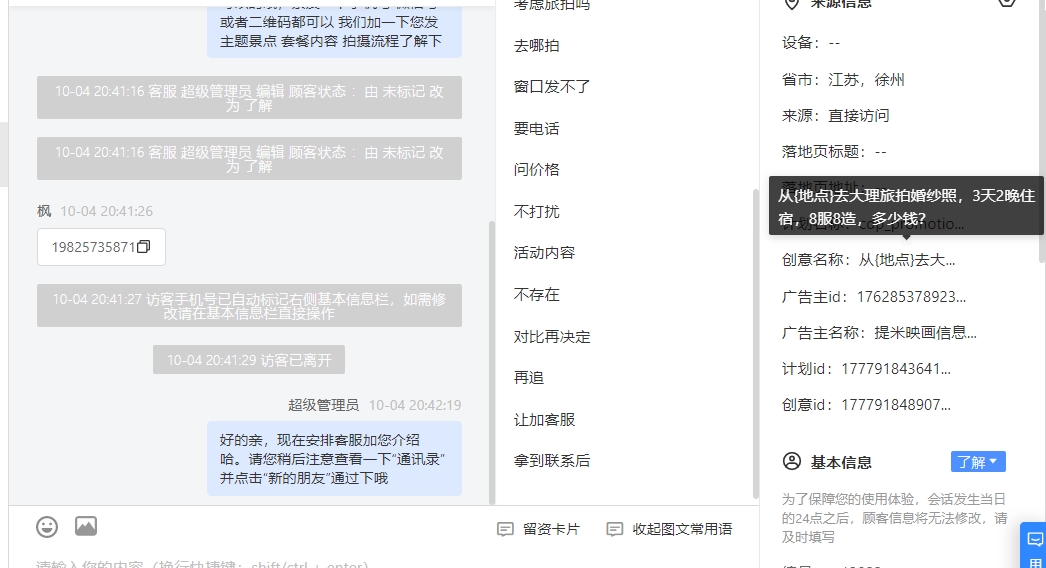Select quick phrase 不打扰

point(536,212)
